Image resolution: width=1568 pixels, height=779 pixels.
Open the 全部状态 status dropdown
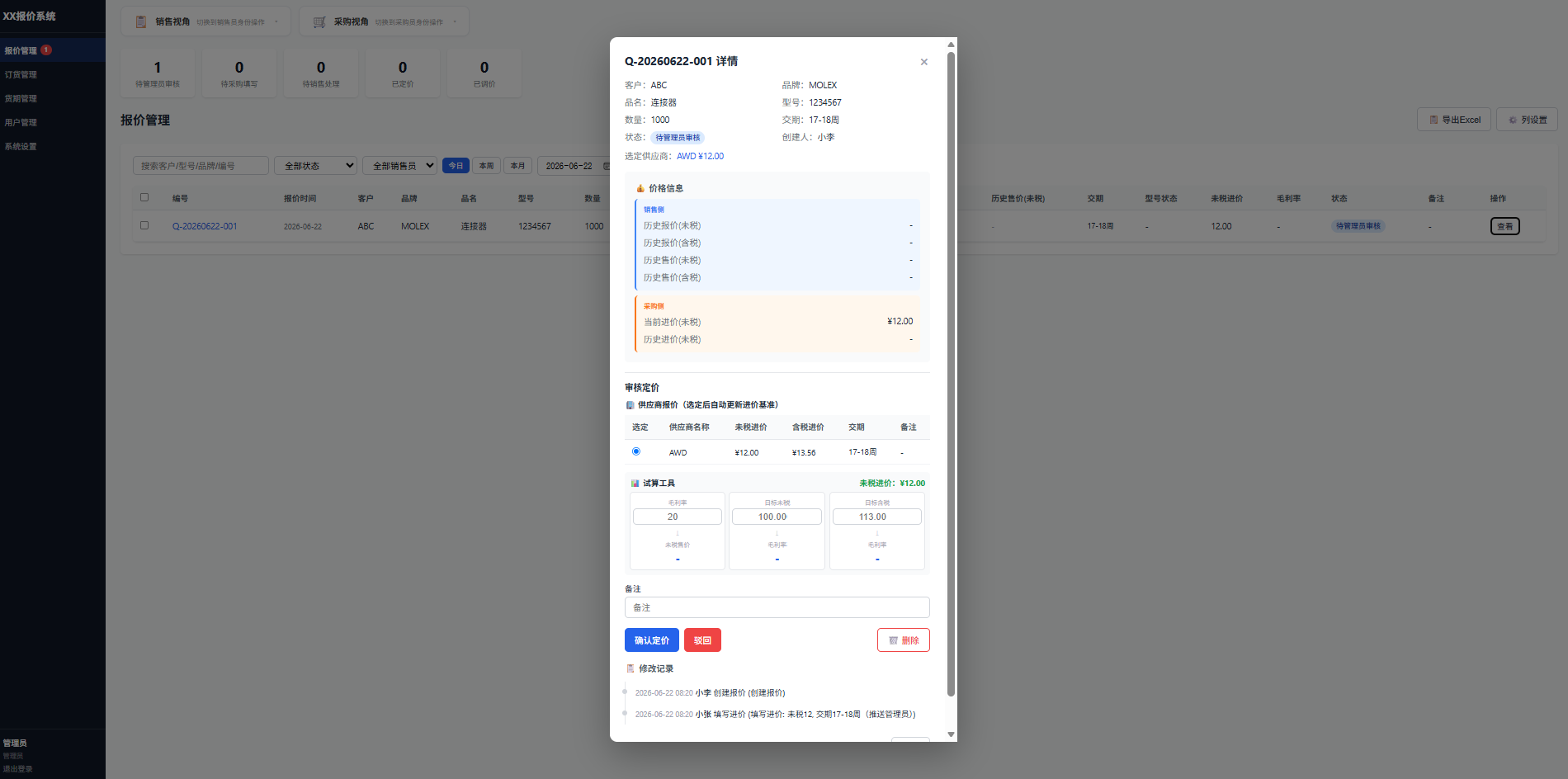click(315, 166)
